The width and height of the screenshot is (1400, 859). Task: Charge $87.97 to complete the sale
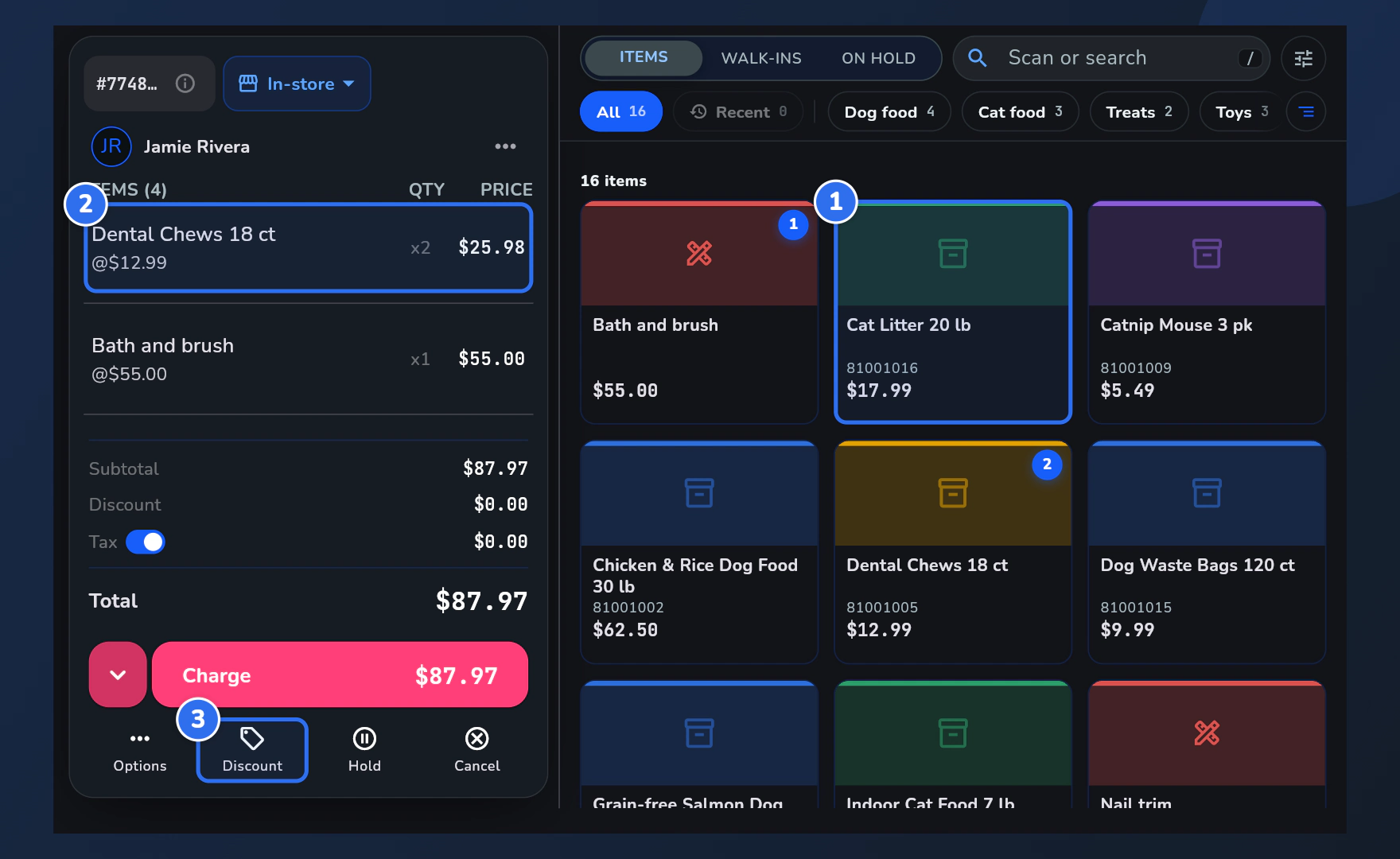[x=340, y=674]
